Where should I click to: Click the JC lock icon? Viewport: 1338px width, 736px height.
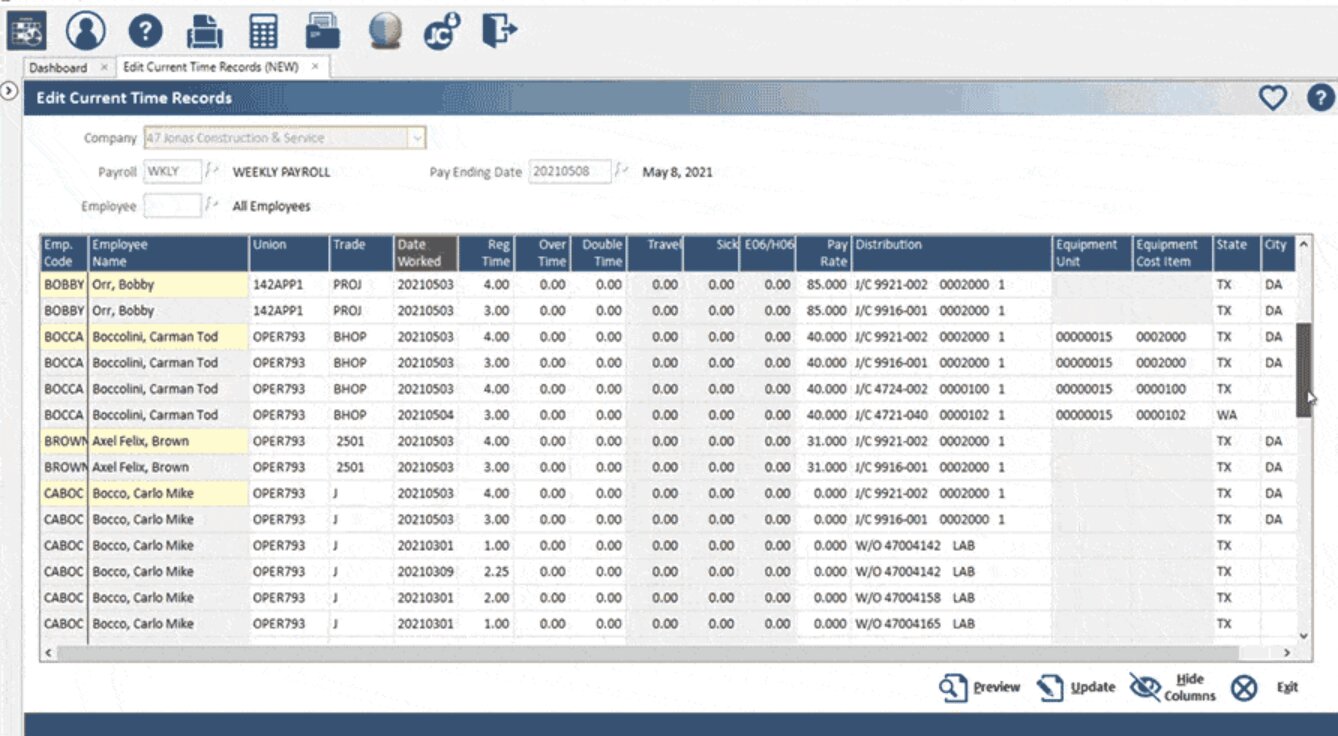pos(440,32)
